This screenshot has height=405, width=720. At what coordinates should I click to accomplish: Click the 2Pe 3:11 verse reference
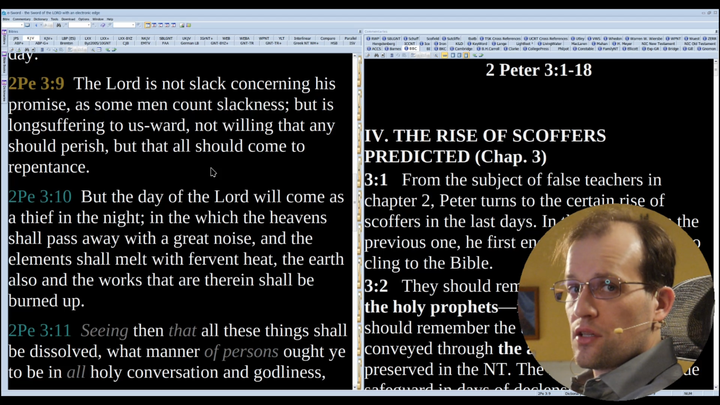[40, 330]
